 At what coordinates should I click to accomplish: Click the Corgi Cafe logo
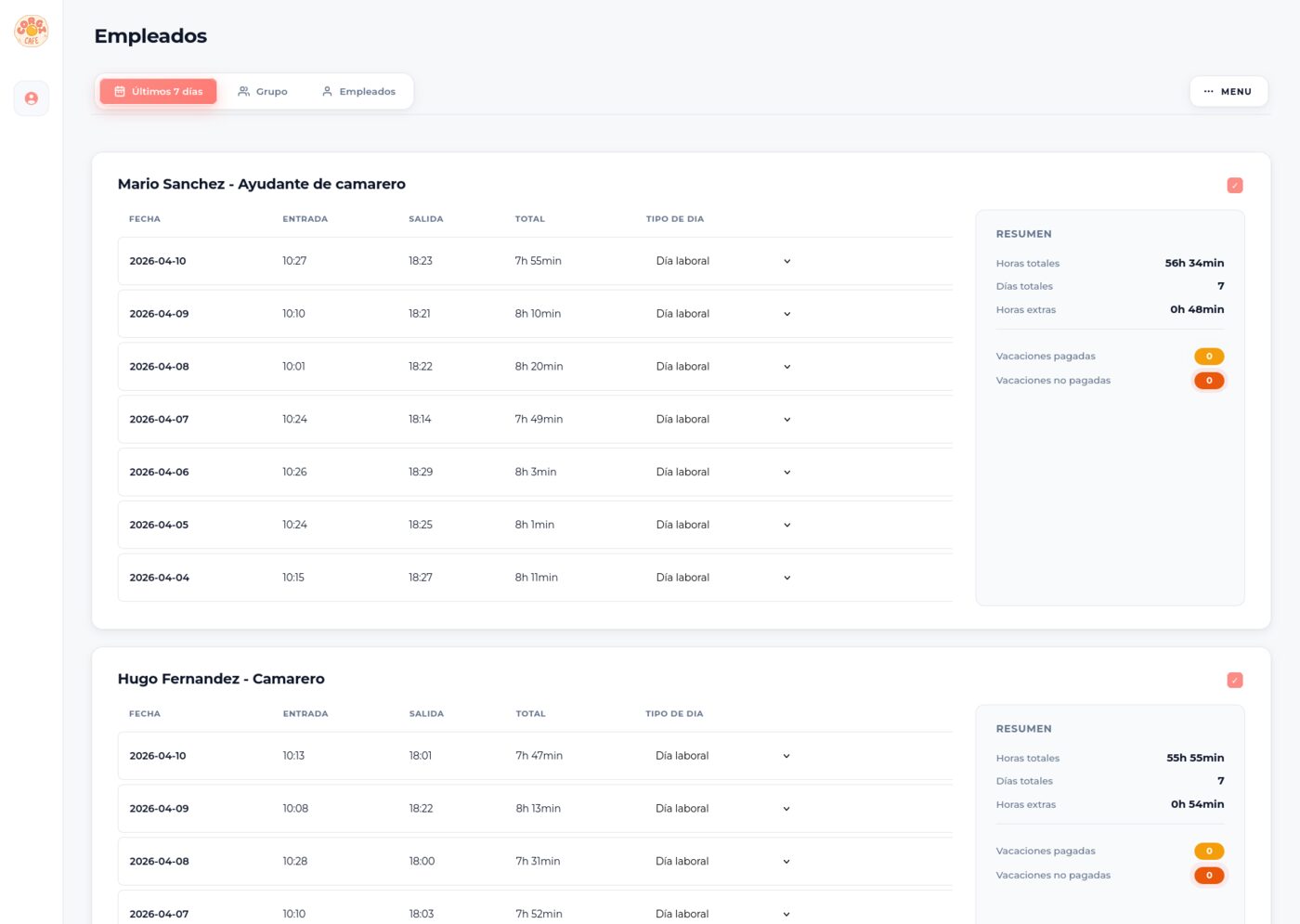pos(32,30)
